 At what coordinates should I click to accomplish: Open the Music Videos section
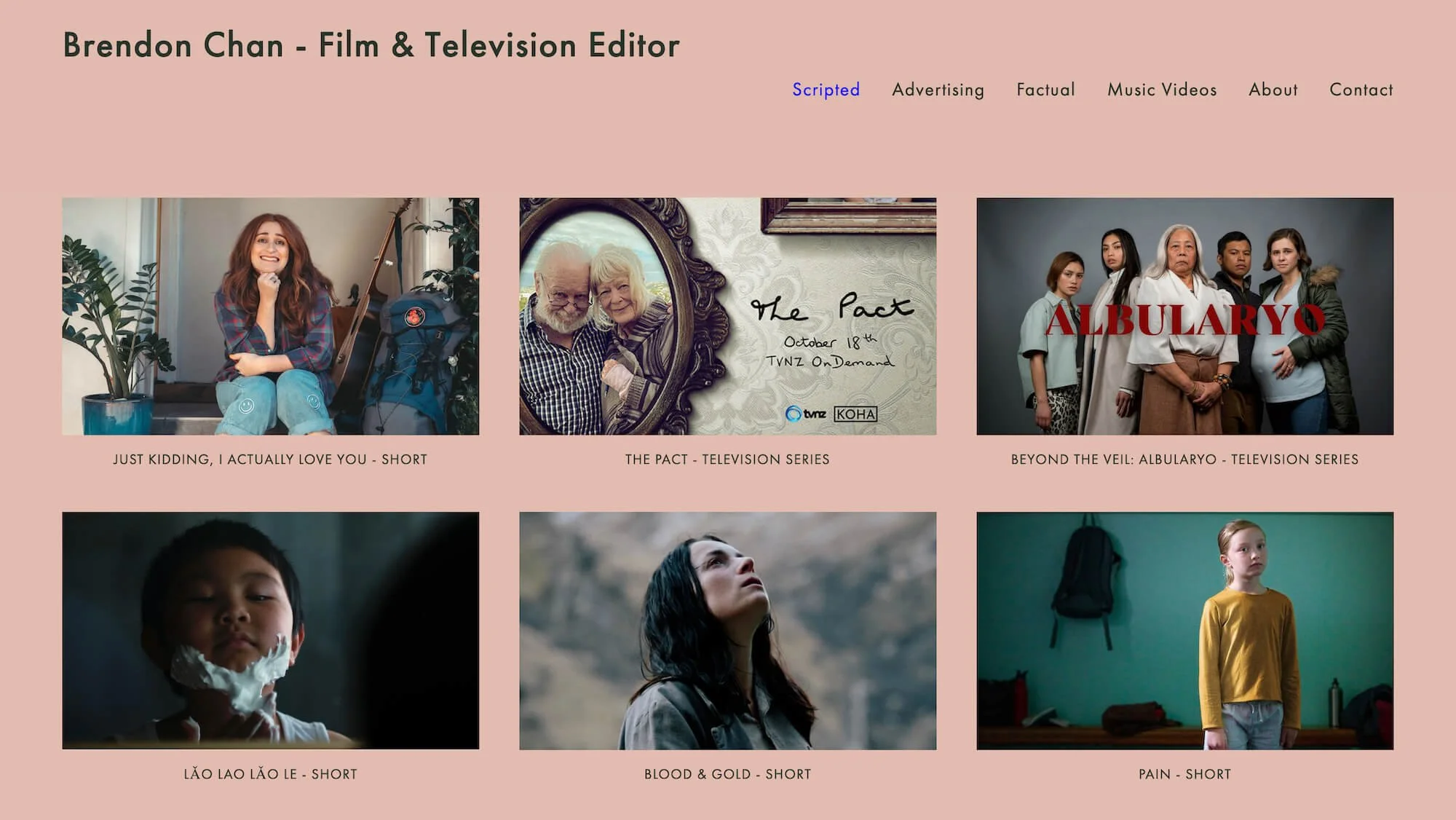coord(1162,90)
